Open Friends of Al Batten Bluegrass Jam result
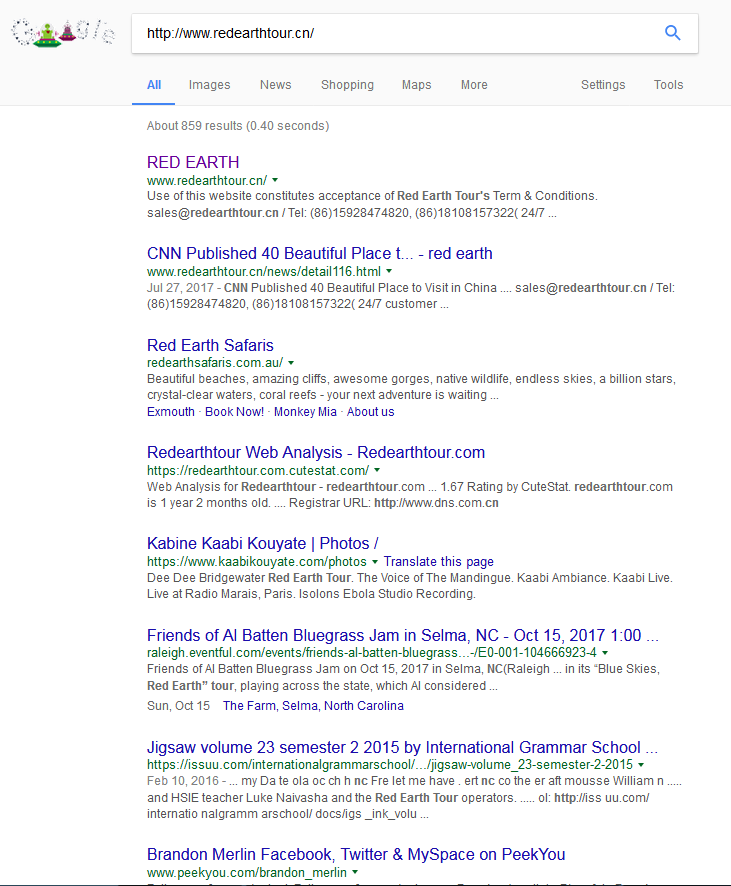Viewport: 731px width, 886px height. 403,635
